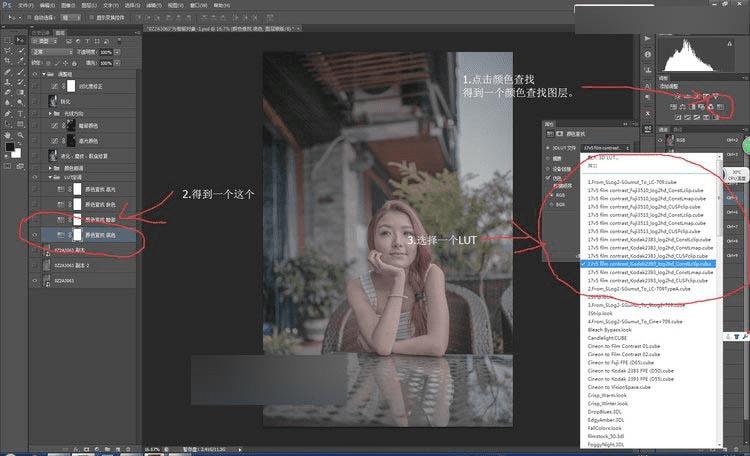Switch to the 通道 channels tab
Screen dimensions: 750x456
point(663,129)
